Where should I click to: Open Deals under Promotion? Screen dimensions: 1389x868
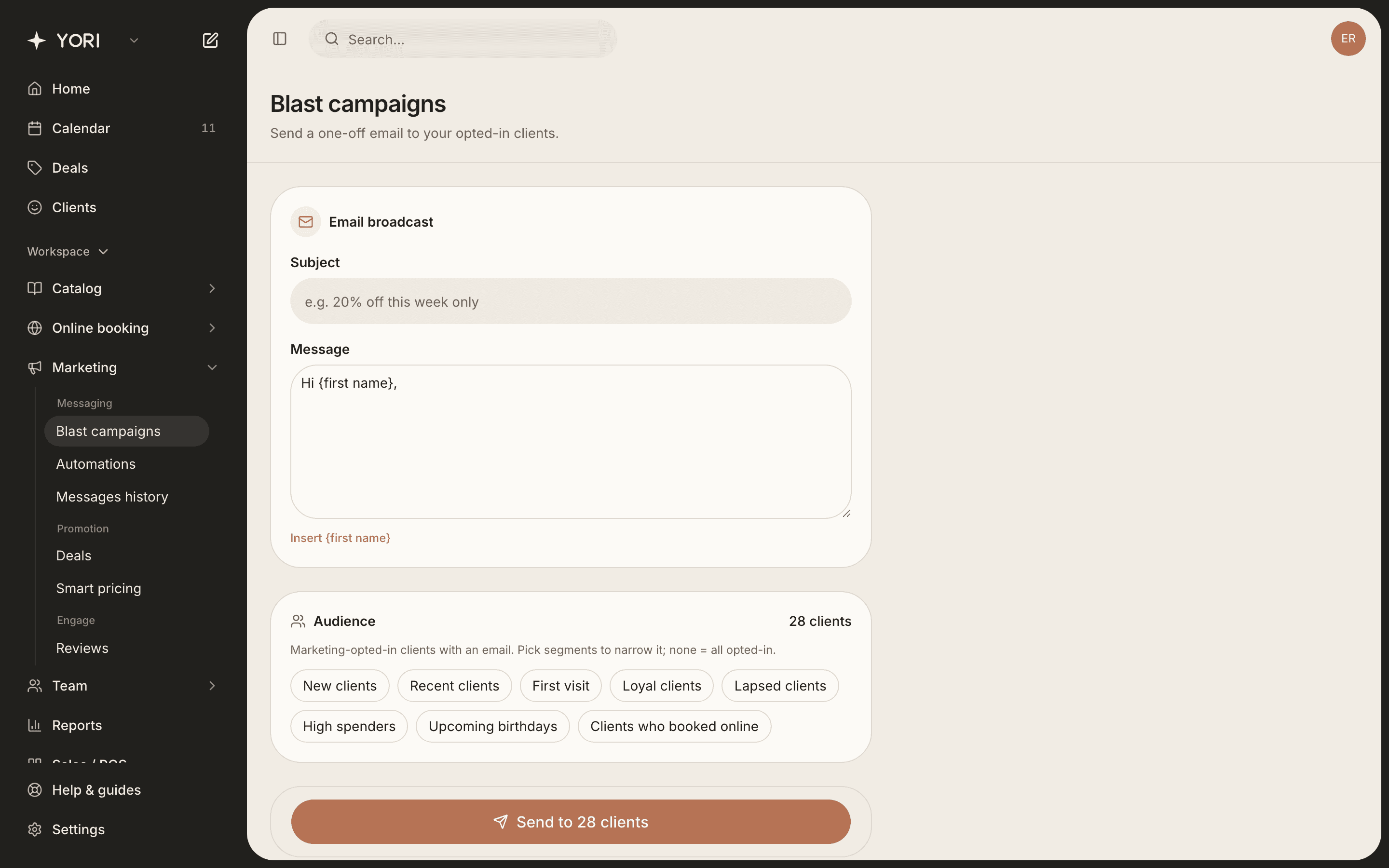point(73,556)
